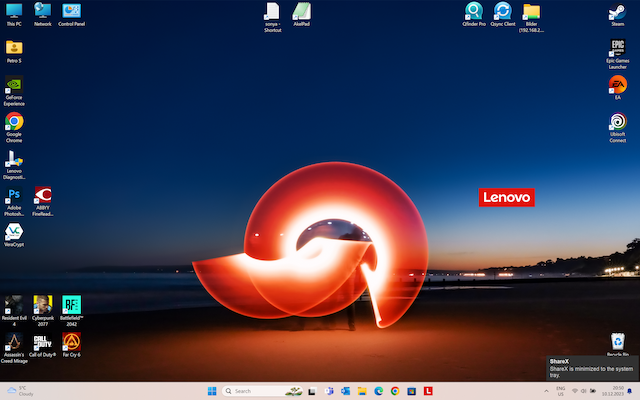Image resolution: width=640 pixels, height=400 pixels.
Task: Click the Battlefield 2042 desktop icon
Action: [x=72, y=304]
